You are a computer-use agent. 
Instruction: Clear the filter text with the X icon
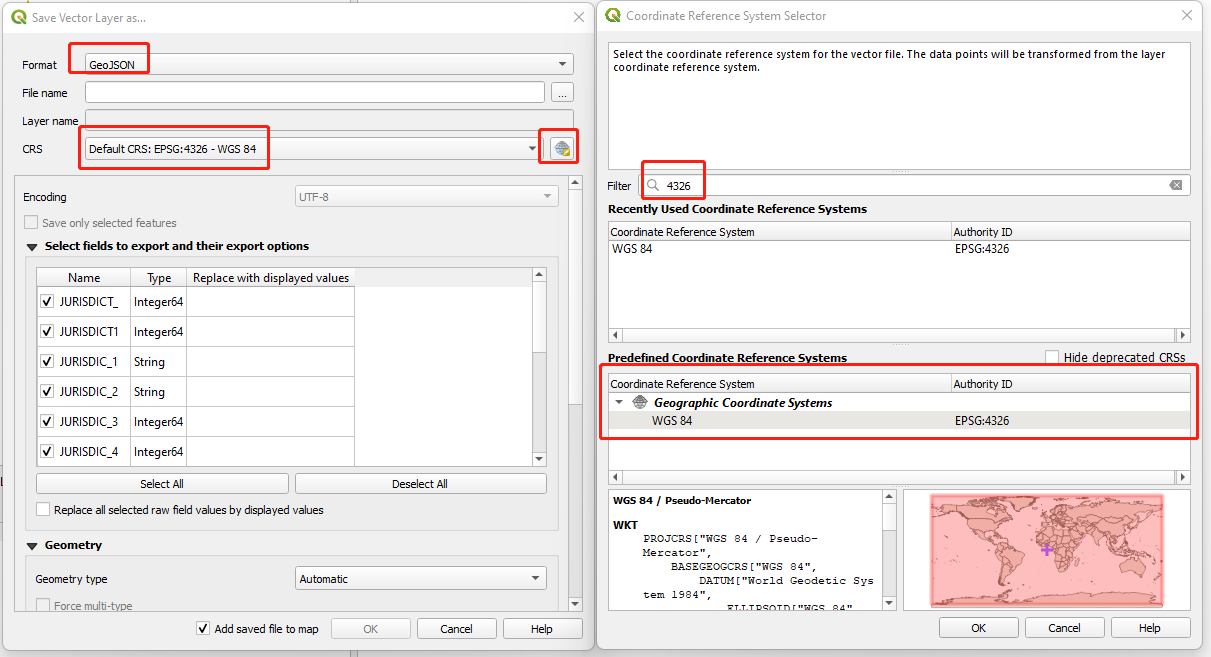coord(1176,185)
